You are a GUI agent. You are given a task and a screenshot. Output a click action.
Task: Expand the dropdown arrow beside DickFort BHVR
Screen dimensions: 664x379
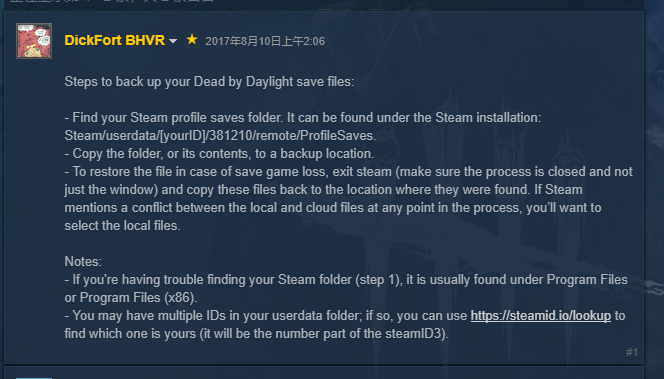pos(173,41)
